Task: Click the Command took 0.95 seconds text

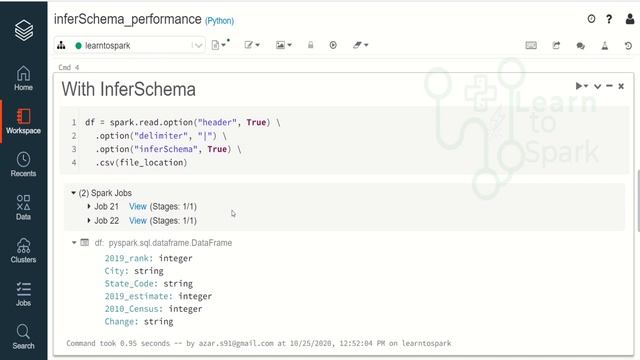Action: (x=259, y=343)
